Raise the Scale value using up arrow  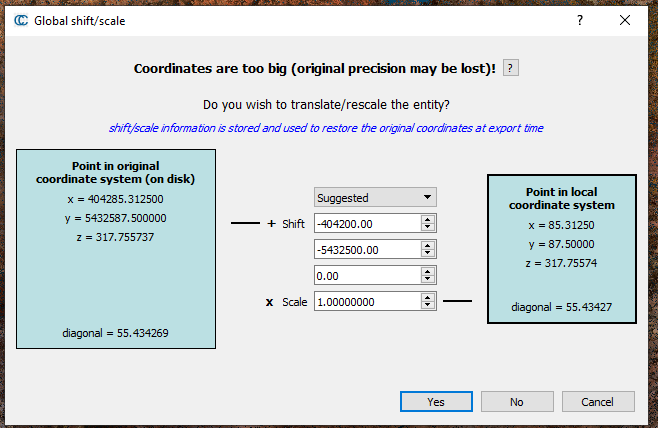(x=428, y=297)
